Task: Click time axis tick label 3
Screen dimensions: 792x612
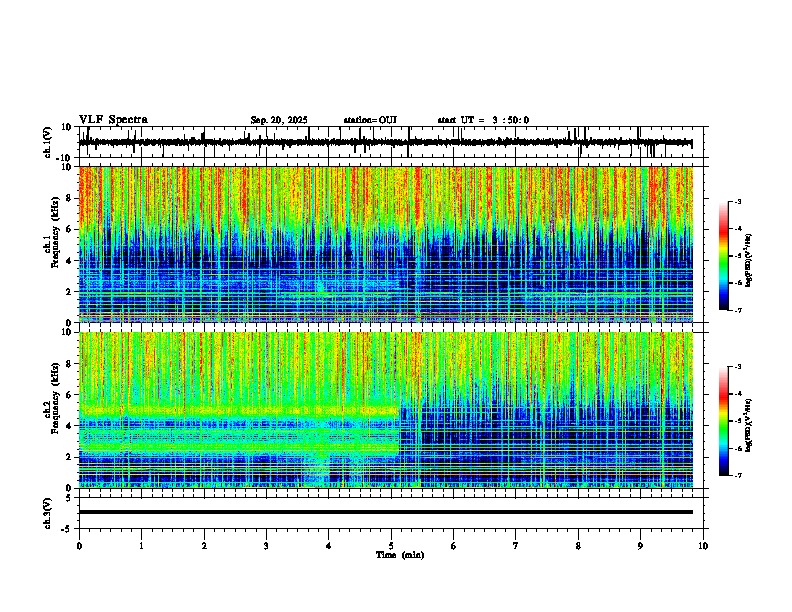Action: 266,546
